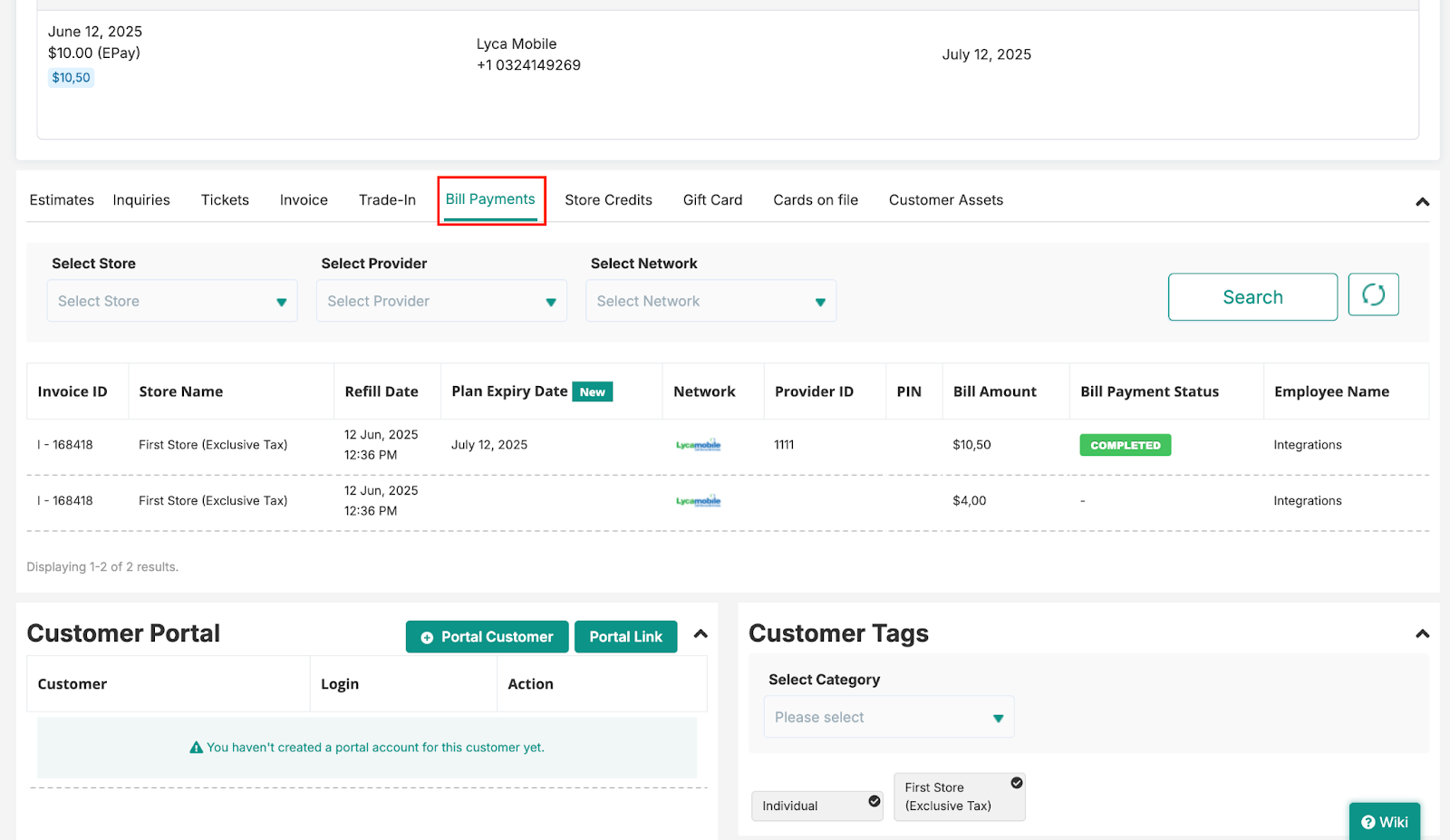Toggle check mark on Individual tag
The image size is (1450, 840).
pyautogui.click(x=875, y=801)
